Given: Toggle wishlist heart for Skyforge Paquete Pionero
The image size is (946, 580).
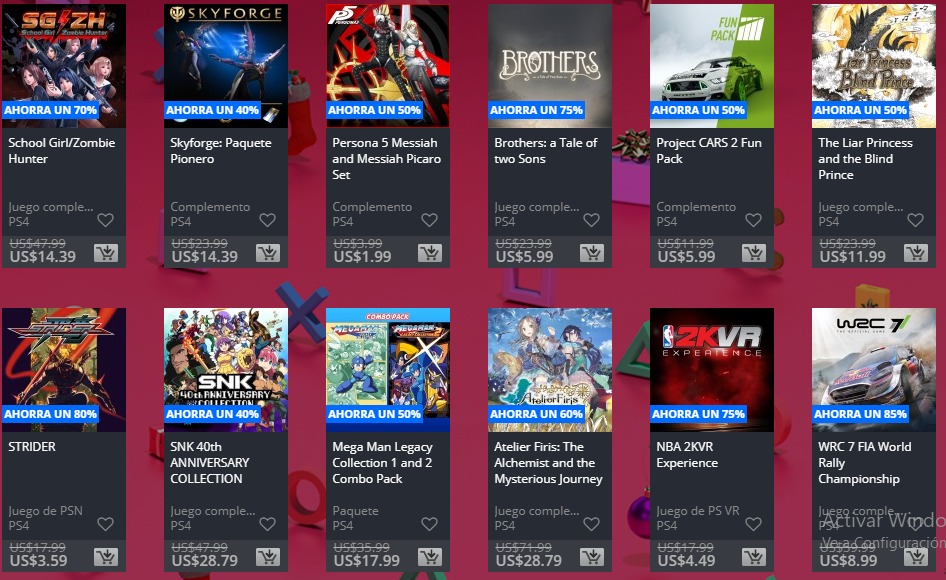Looking at the screenshot, I should click(x=267, y=220).
